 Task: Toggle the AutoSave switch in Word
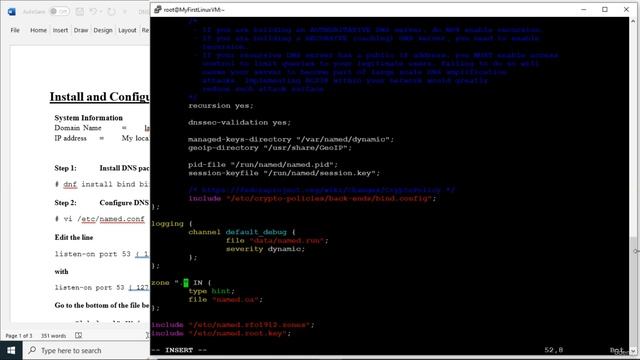[x=59, y=11]
